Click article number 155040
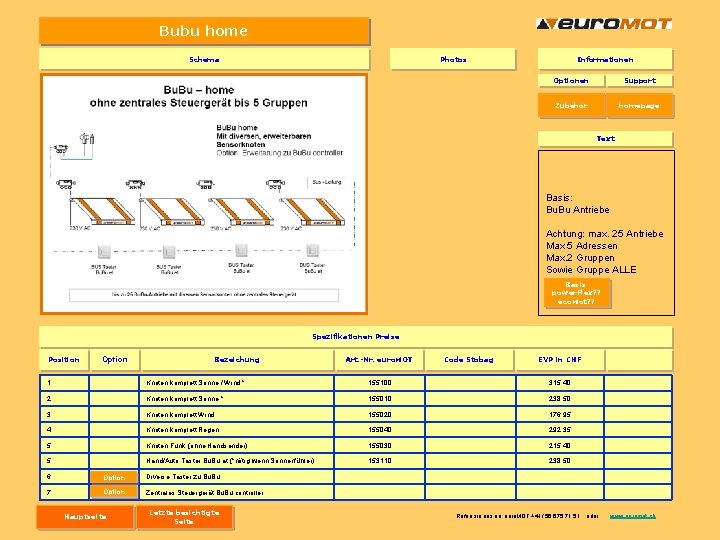Screen dimensions: 720x540 (380, 430)
